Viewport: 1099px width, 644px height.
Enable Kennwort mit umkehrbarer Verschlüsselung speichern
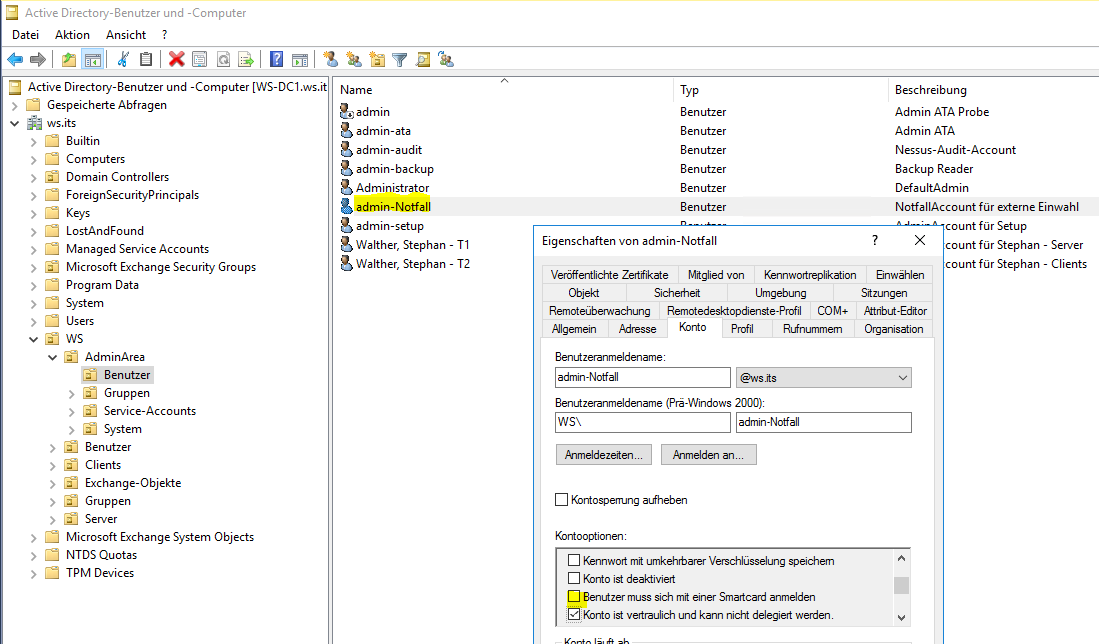(574, 561)
